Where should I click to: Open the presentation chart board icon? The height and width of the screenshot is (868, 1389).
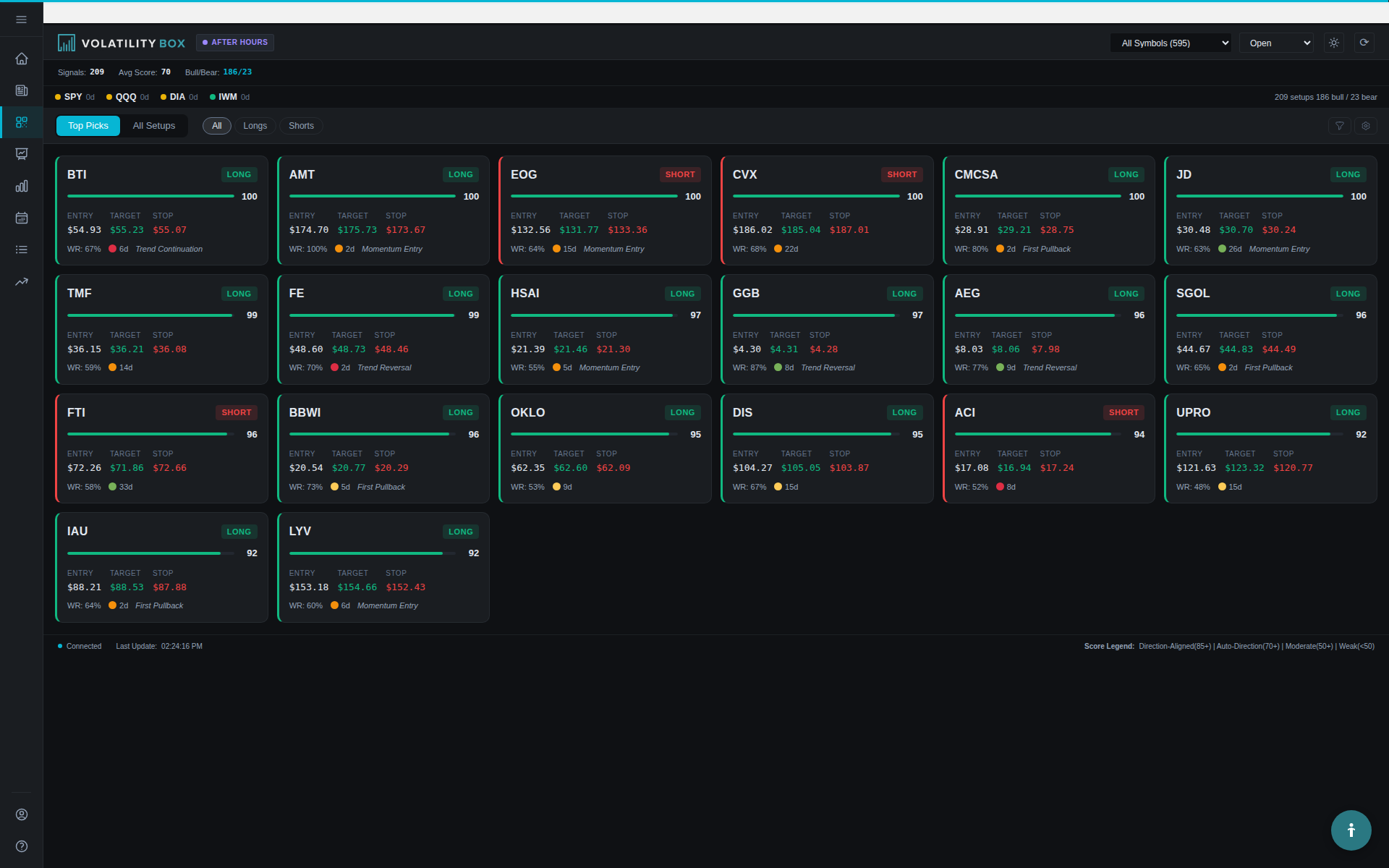(22, 154)
